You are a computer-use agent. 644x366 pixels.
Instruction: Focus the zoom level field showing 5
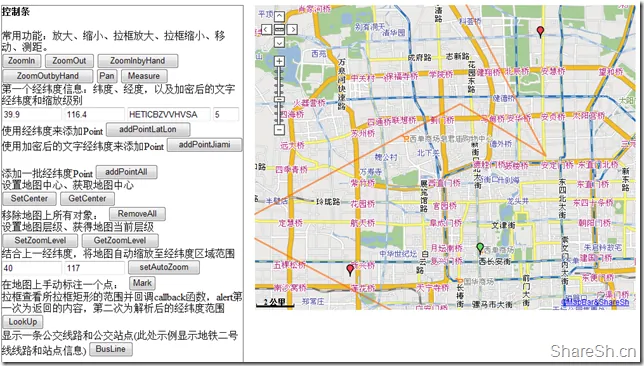coord(226,114)
